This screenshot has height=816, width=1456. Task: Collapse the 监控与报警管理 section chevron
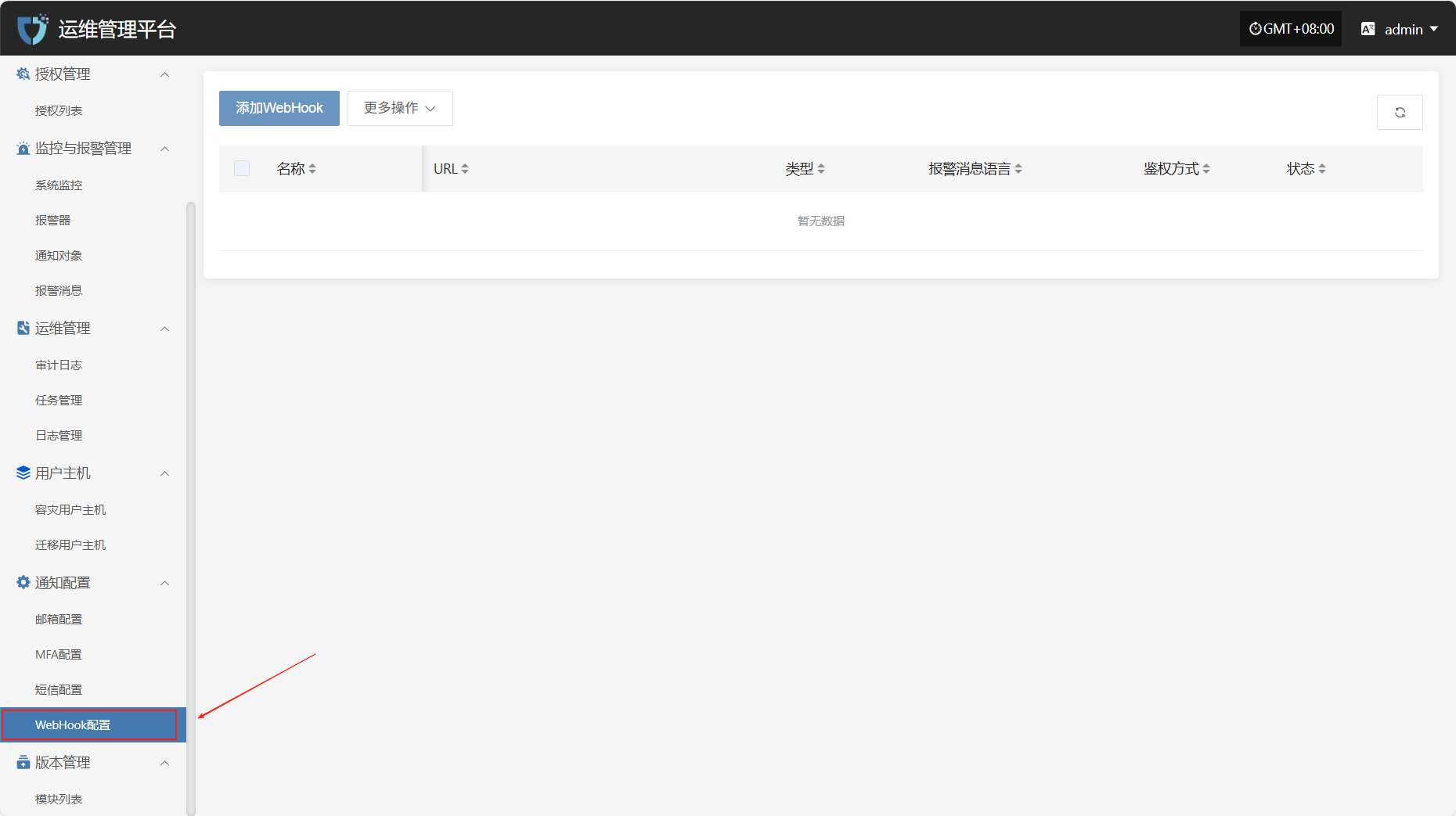pos(164,149)
